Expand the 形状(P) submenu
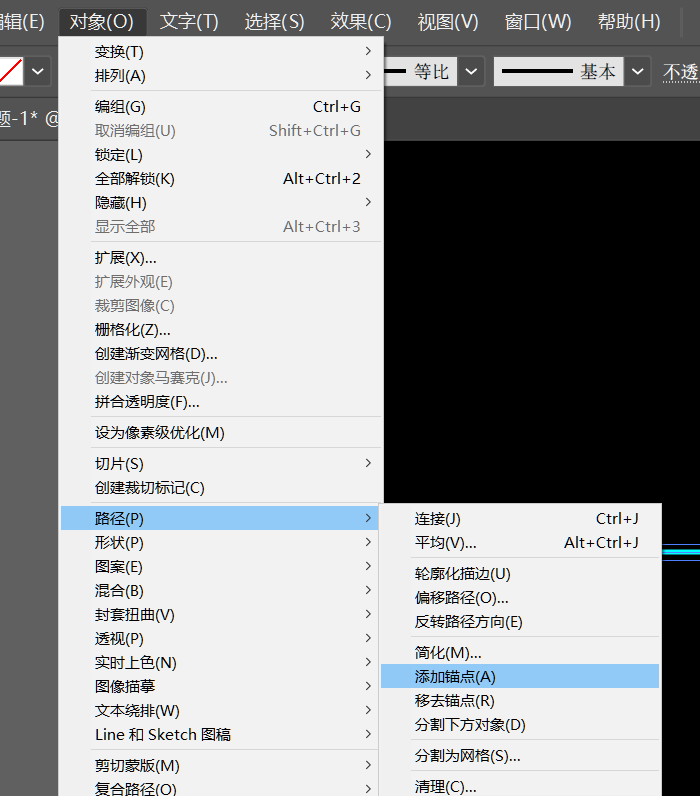The height and width of the screenshot is (796, 700). pyautogui.click(x=220, y=543)
